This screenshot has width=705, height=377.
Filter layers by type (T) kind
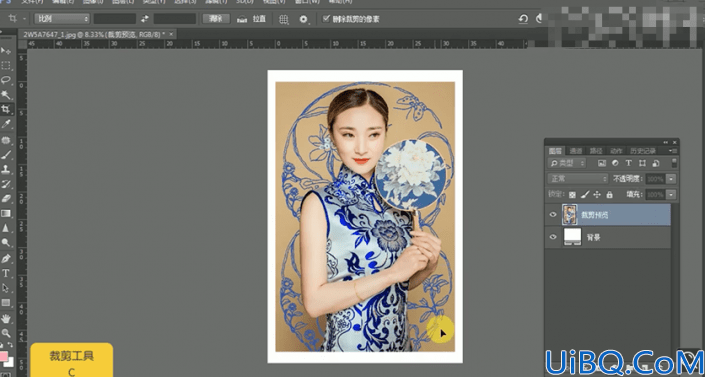629,163
